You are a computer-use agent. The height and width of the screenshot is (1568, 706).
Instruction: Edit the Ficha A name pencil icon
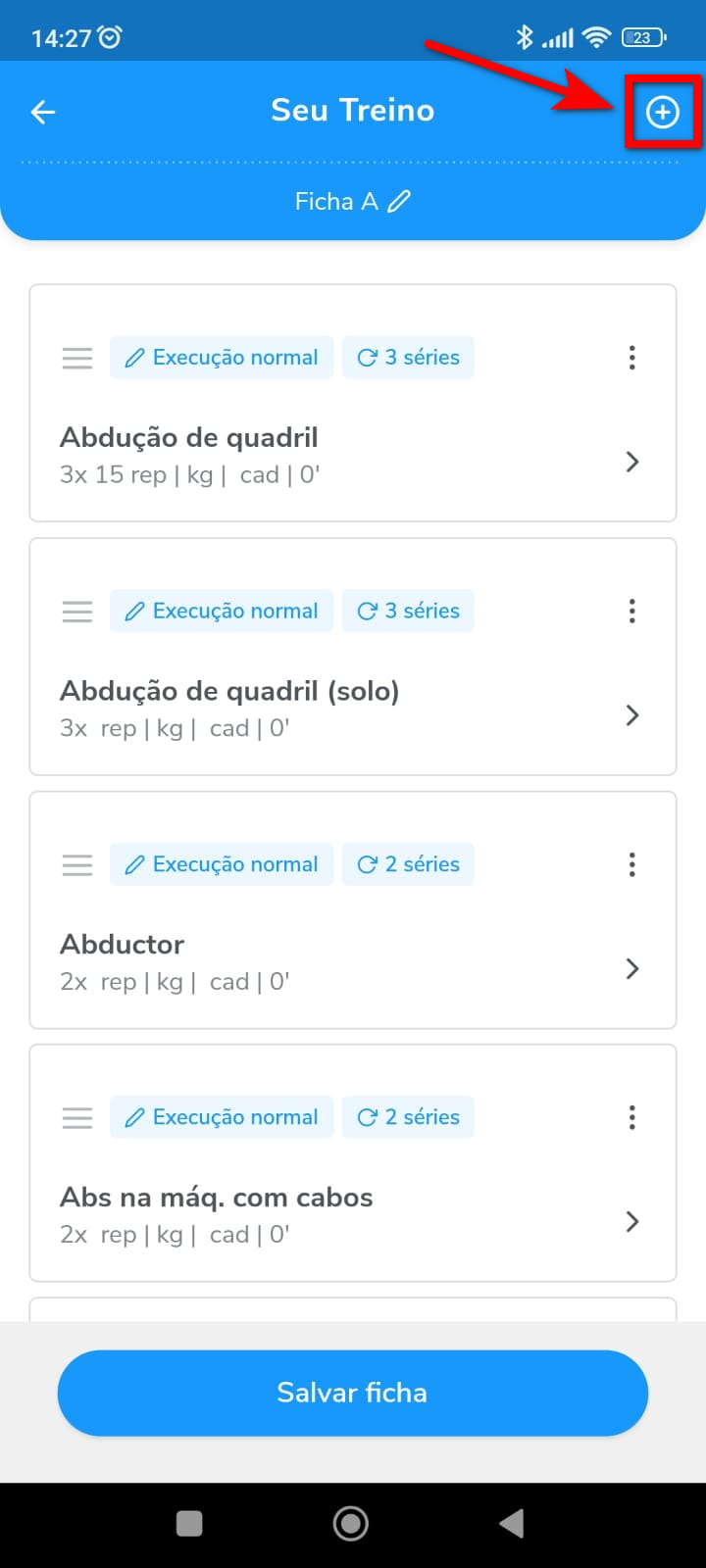pos(399,202)
